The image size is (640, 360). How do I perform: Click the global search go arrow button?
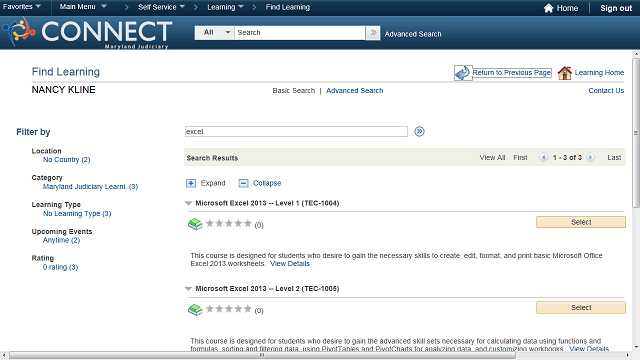(x=373, y=33)
